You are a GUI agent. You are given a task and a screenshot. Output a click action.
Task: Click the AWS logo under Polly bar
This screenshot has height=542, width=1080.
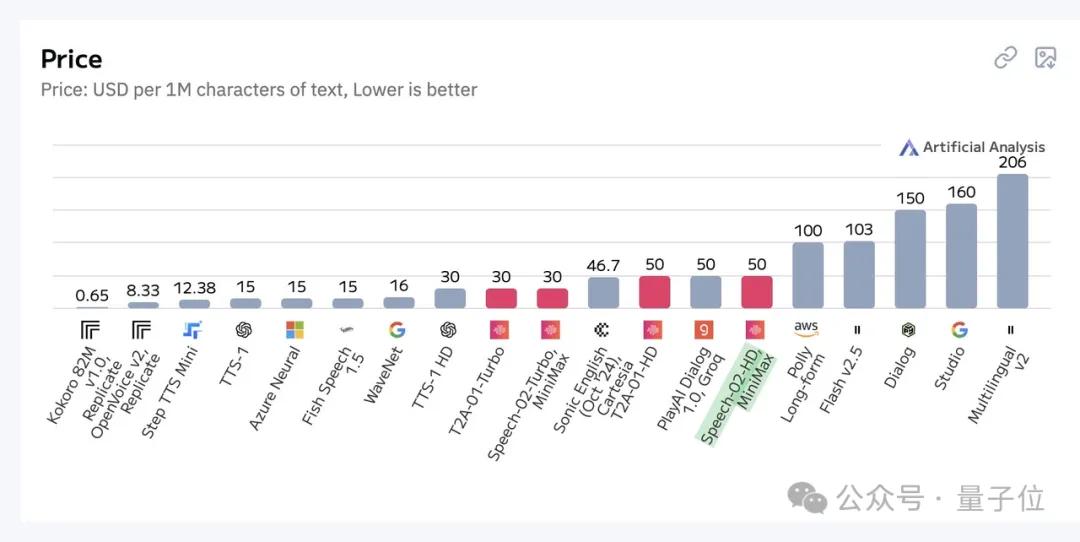(x=807, y=330)
